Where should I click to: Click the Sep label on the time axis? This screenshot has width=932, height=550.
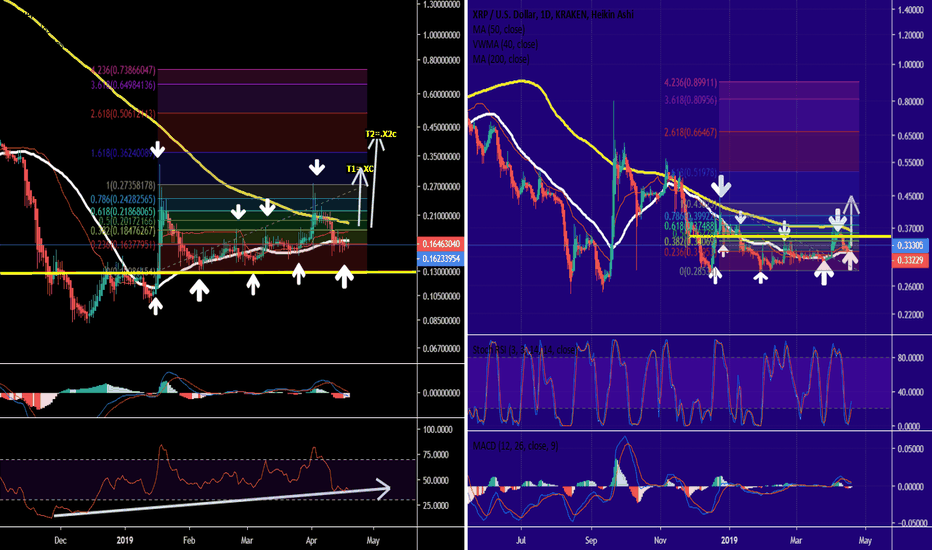click(x=591, y=540)
